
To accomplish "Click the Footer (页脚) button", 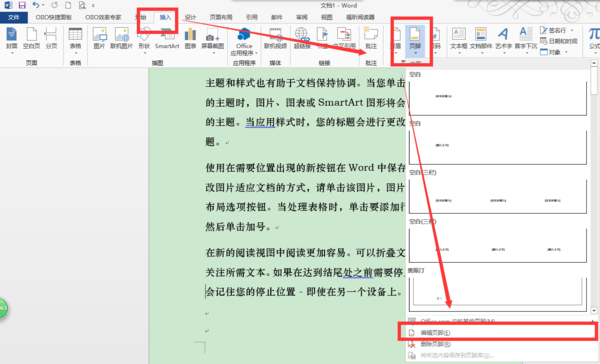I will click(x=415, y=40).
